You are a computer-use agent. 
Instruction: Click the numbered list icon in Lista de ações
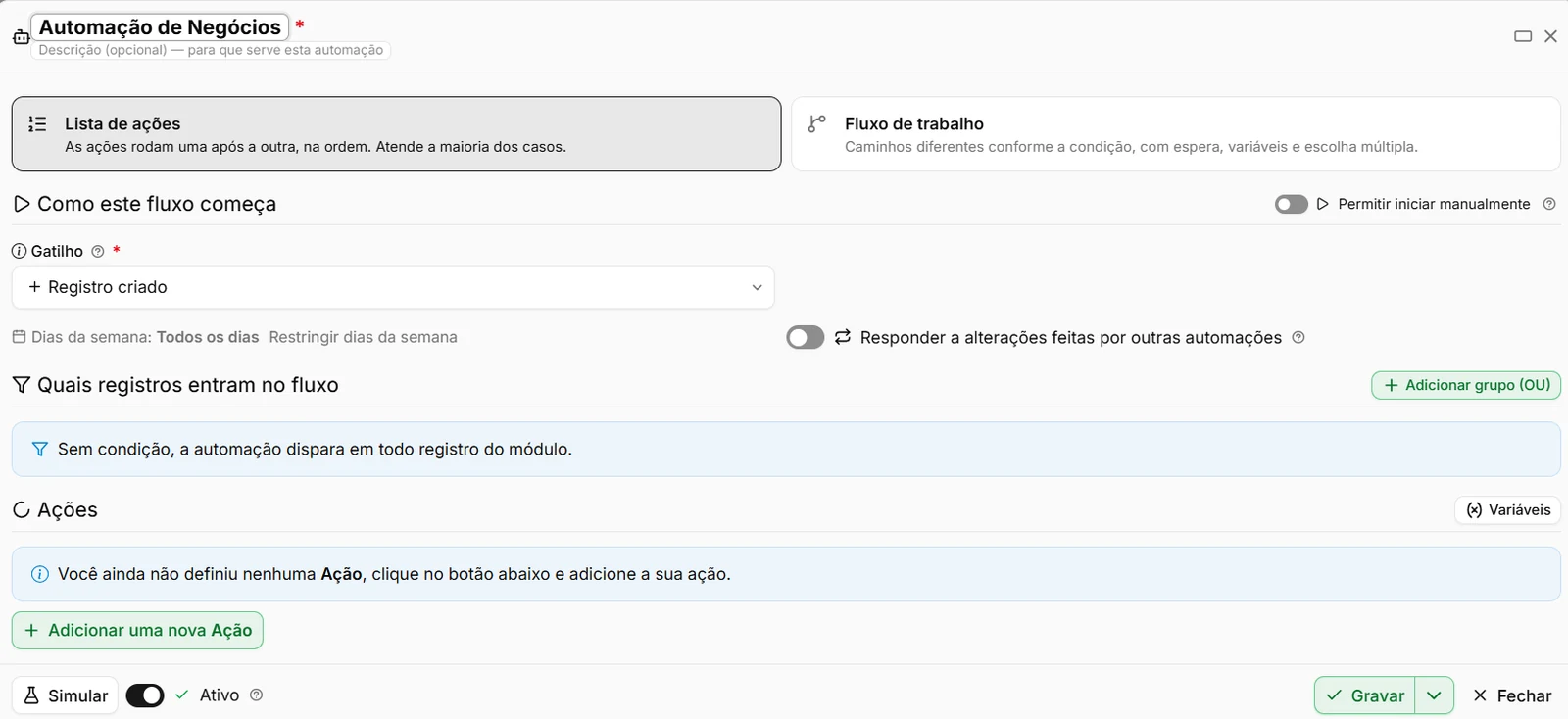click(x=37, y=124)
